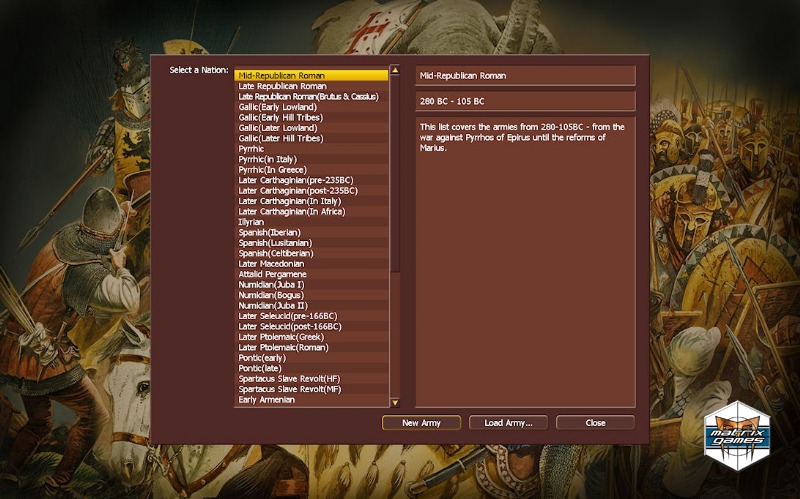
Task: Select Attalid Pergamene nation
Action: click(310, 274)
